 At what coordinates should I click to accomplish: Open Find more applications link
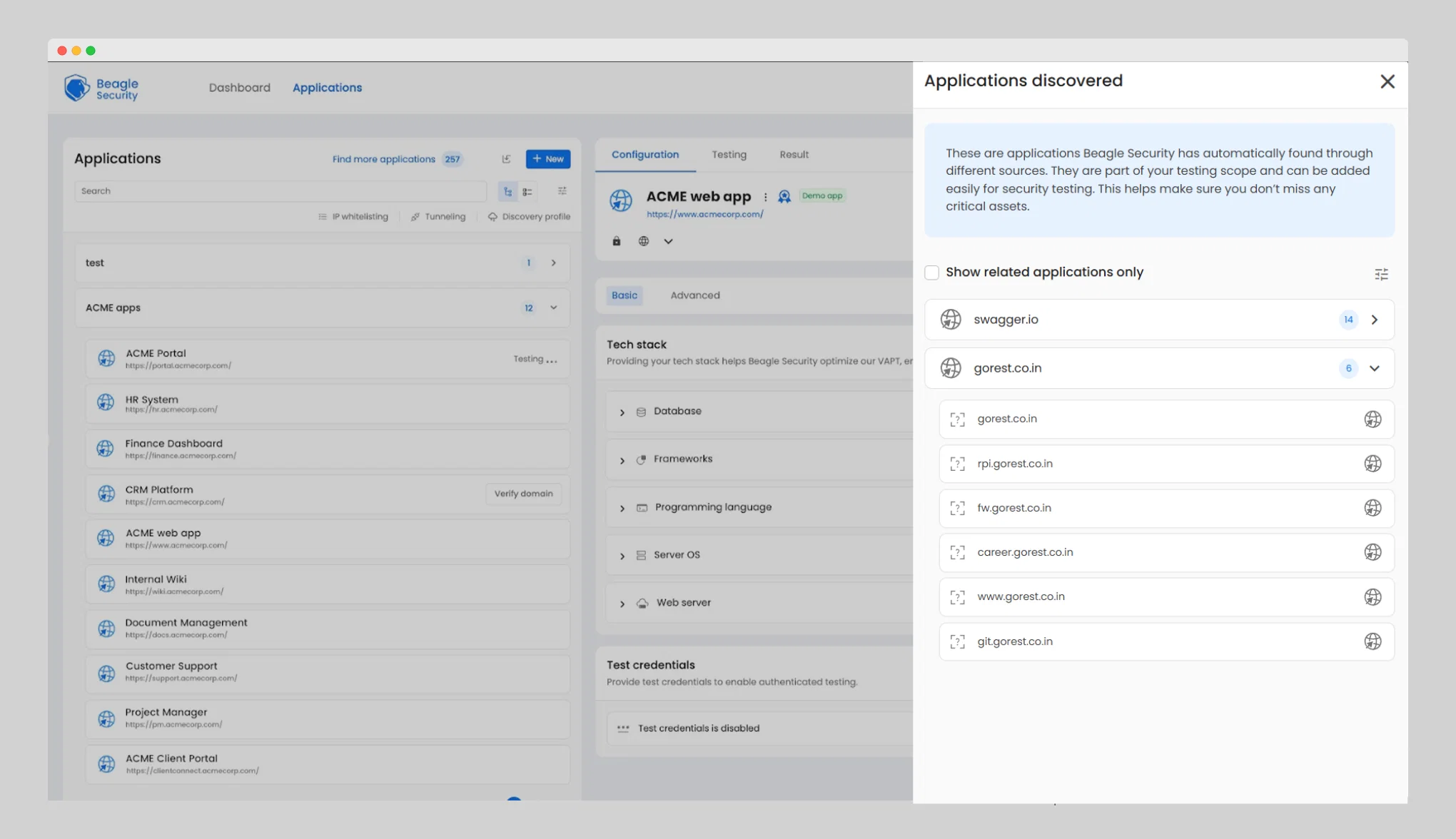(383, 159)
